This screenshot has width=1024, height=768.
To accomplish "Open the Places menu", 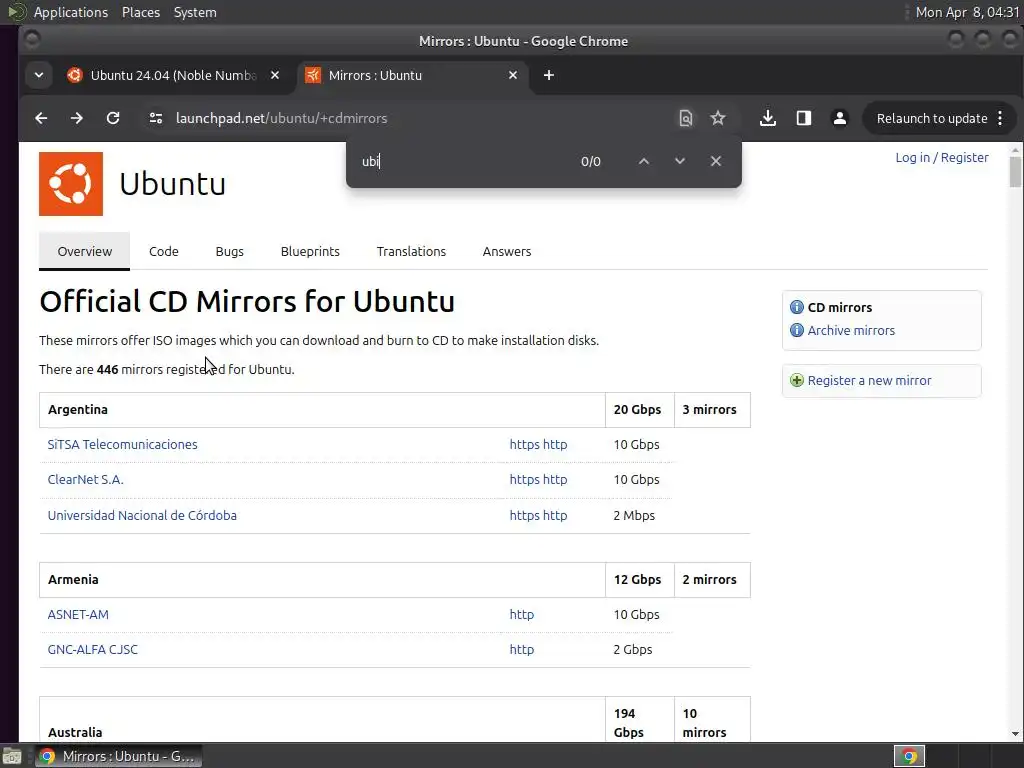I will 141,12.
